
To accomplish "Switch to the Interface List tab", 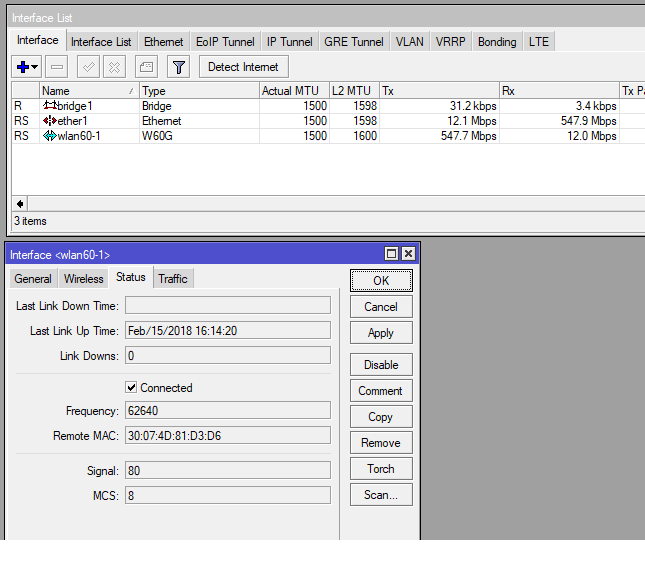I will (101, 42).
